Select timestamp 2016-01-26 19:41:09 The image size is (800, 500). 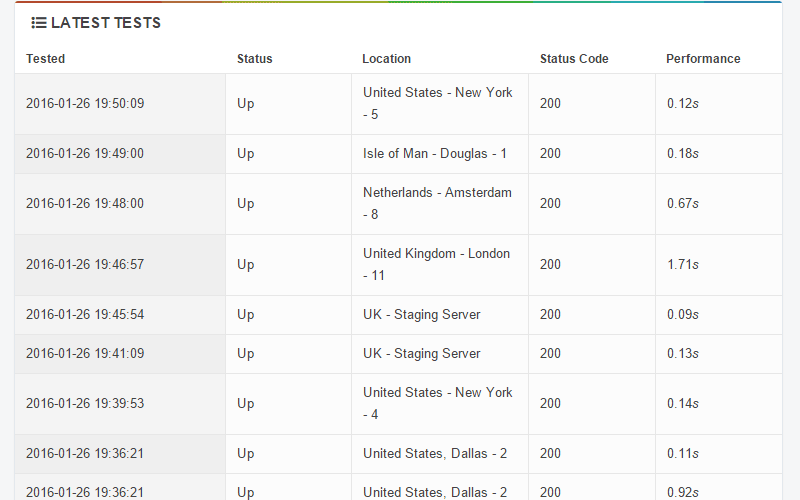pos(85,354)
